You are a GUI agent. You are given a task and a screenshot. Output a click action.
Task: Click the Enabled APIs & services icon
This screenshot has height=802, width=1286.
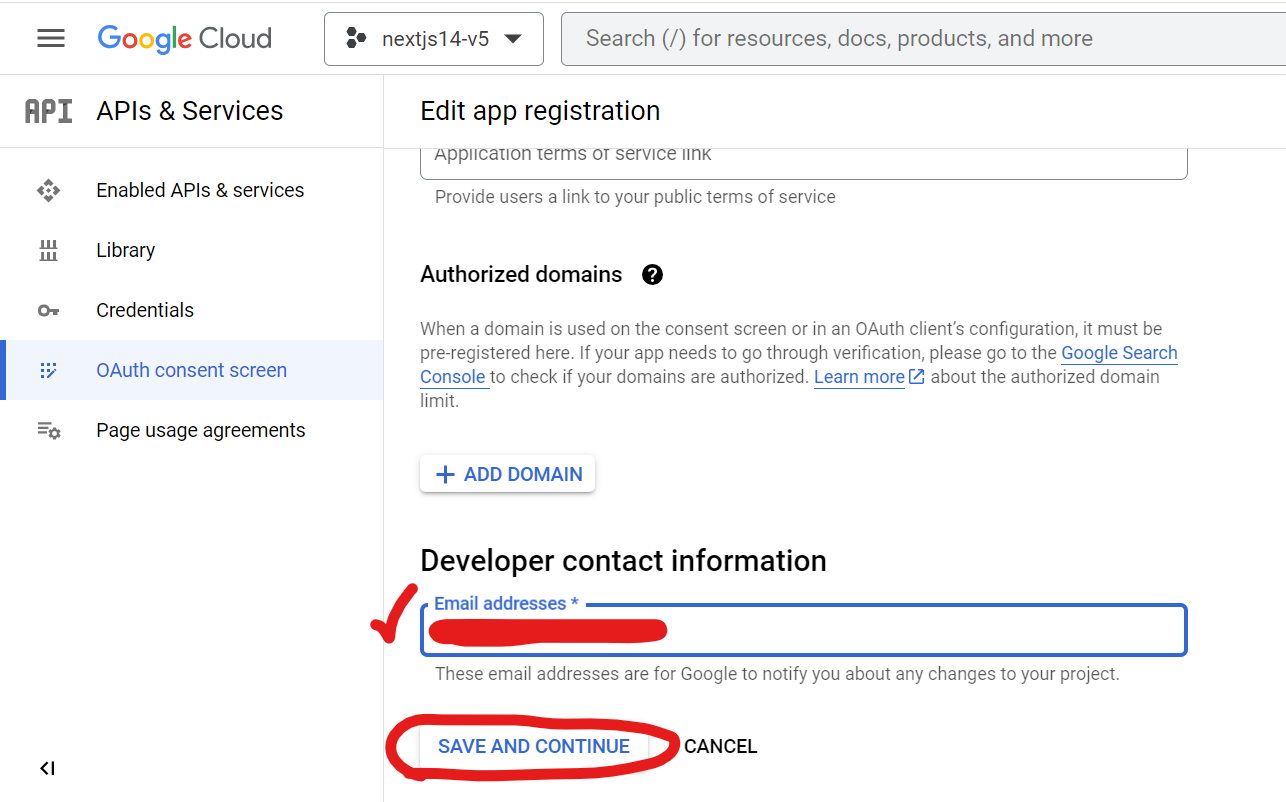48,190
